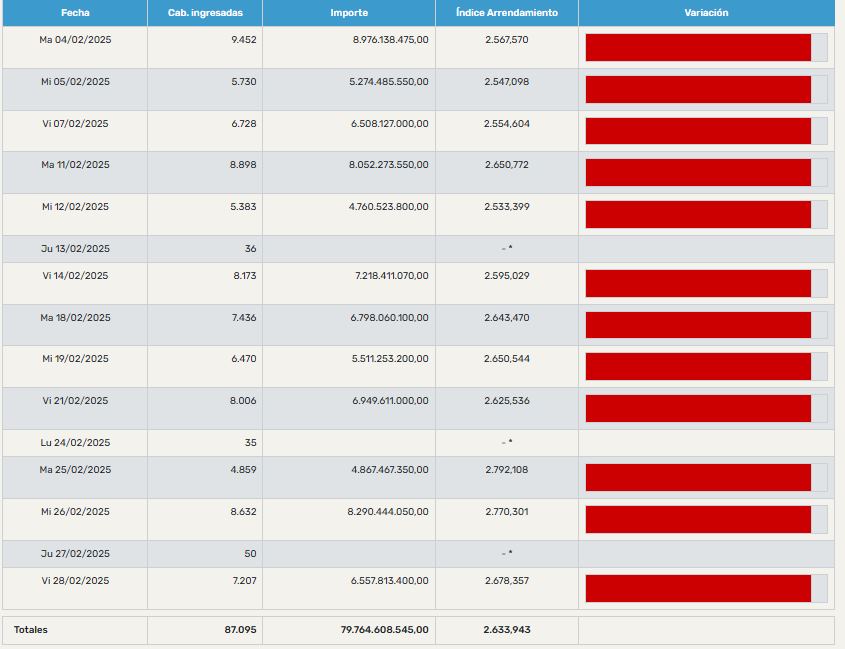Click the date Ju 13/02/2025

pyautogui.click(x=75, y=249)
